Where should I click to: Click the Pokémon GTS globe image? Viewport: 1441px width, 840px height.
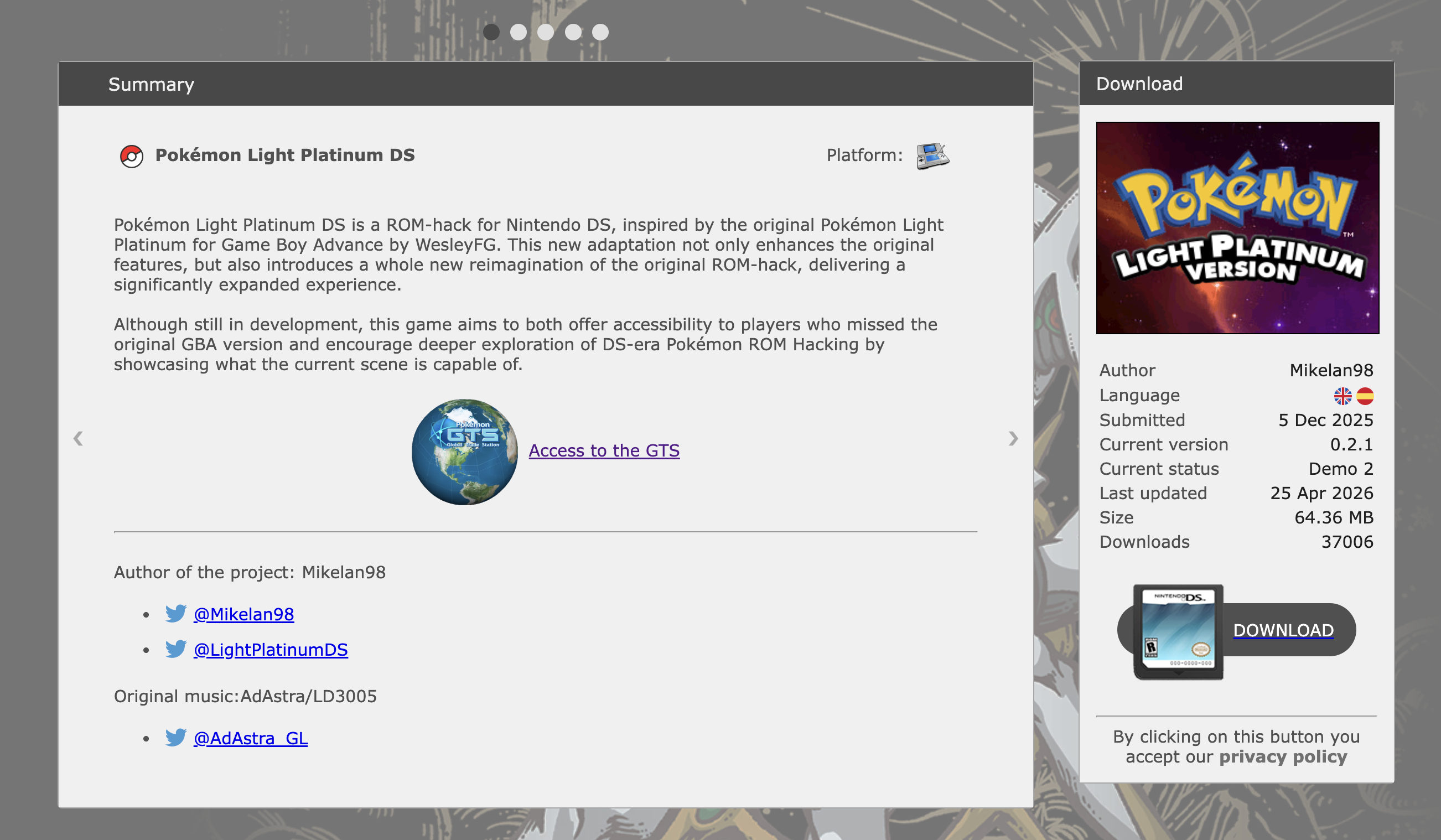tap(464, 452)
